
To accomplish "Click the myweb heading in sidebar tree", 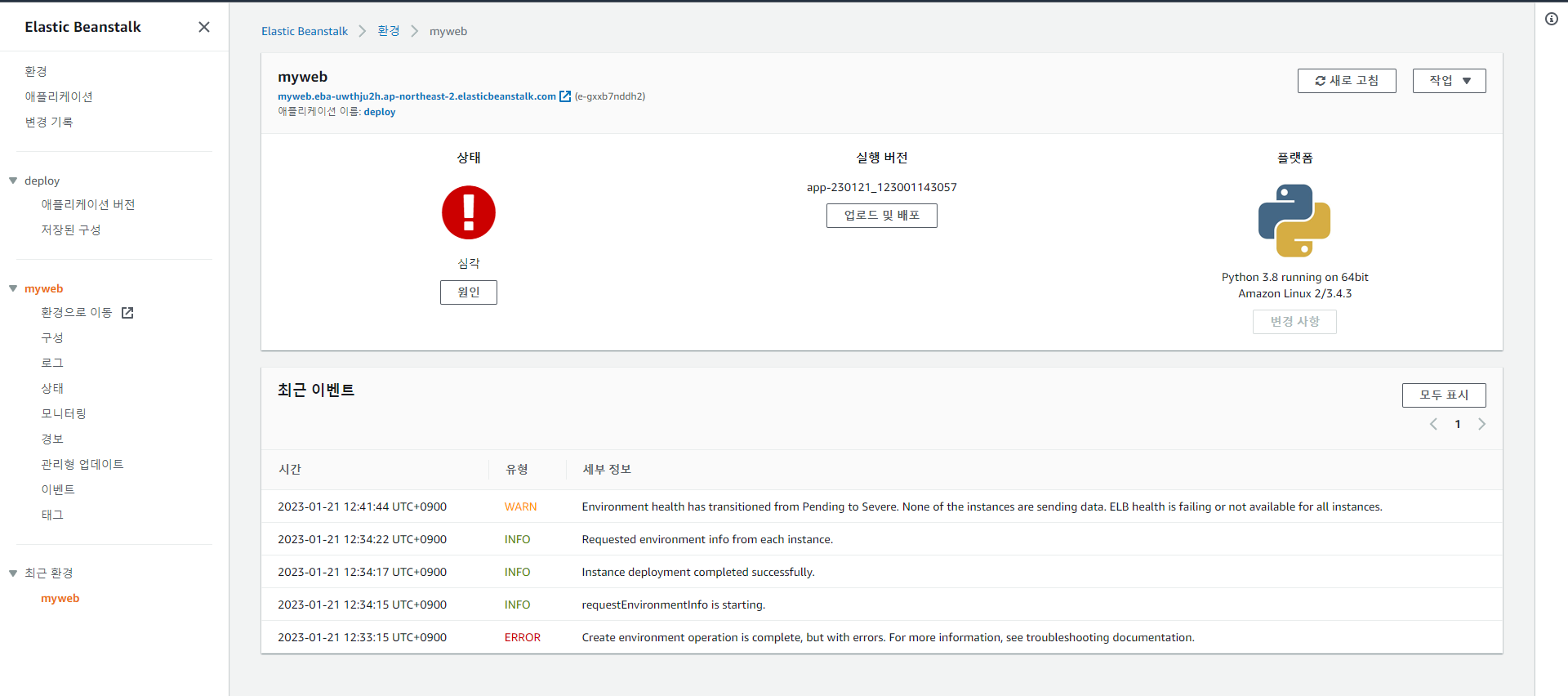I will [x=44, y=288].
